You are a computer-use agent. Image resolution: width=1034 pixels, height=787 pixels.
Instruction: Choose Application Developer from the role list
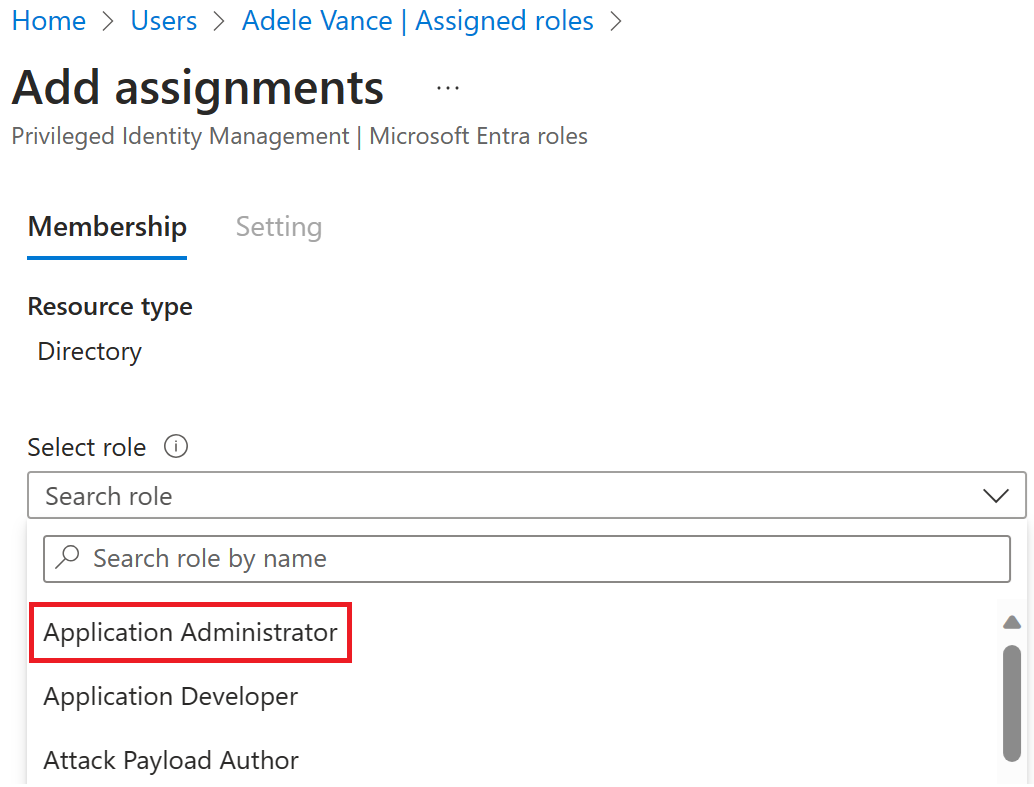pos(170,696)
